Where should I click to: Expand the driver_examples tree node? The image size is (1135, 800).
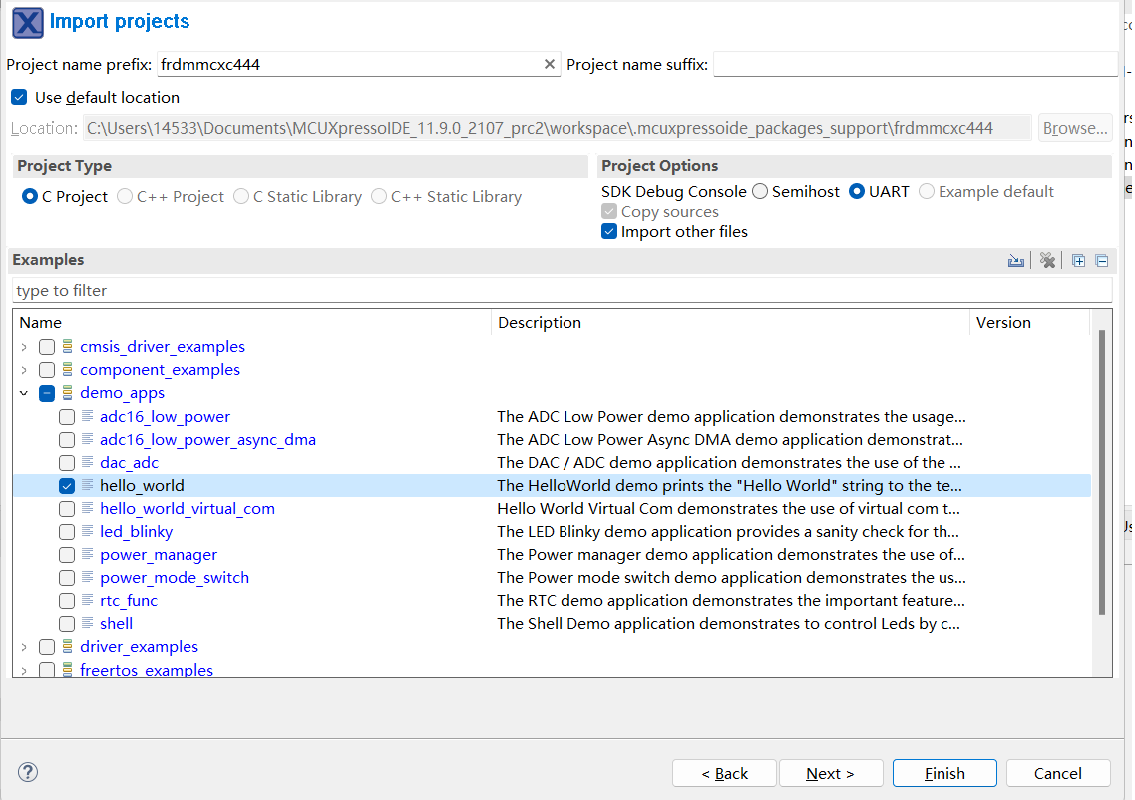(x=23, y=647)
